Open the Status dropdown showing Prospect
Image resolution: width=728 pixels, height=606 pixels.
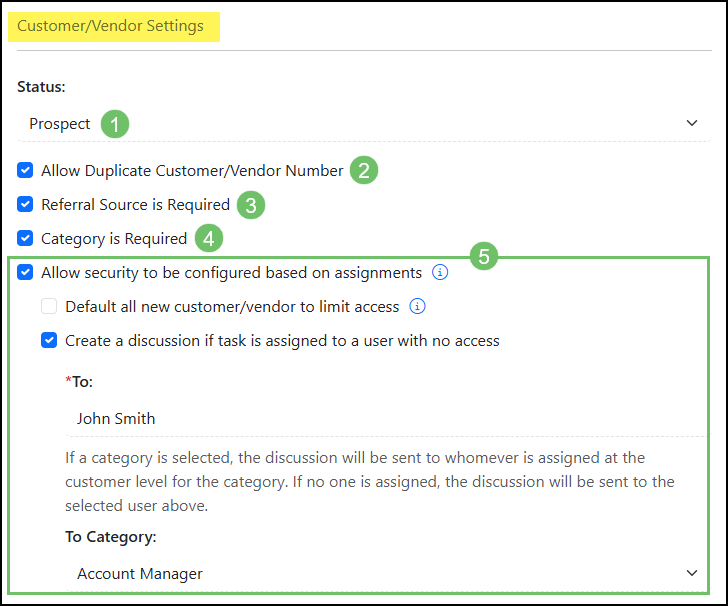click(x=364, y=124)
